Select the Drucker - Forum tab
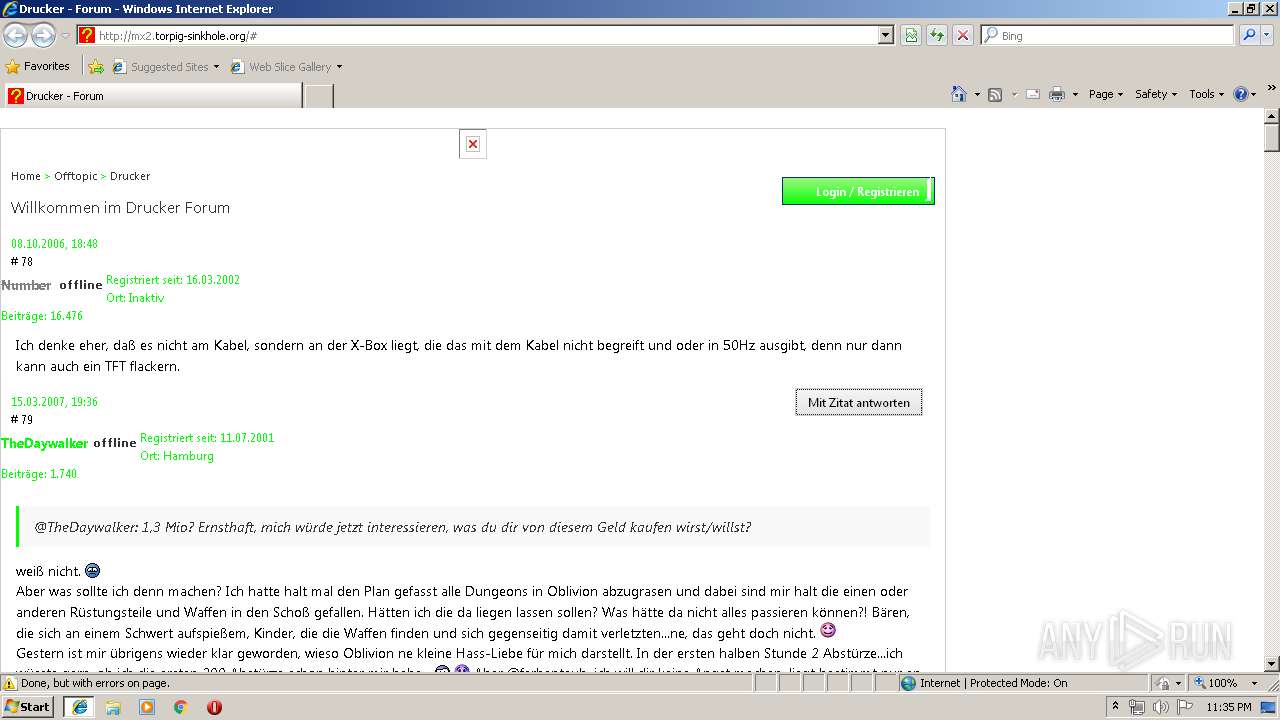1280x720 pixels. point(152,96)
